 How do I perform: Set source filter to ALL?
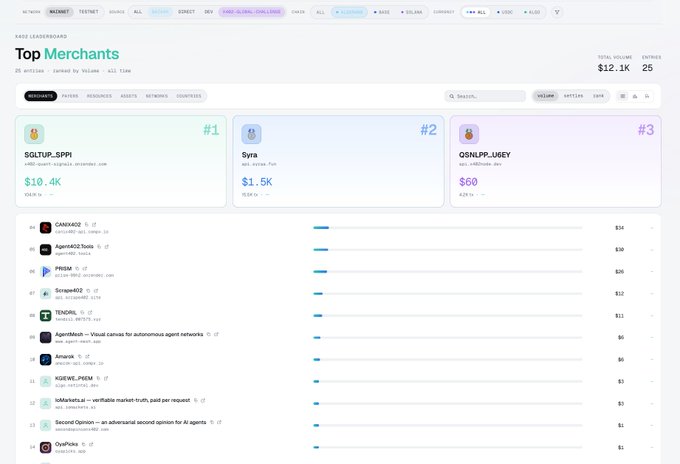coord(138,12)
